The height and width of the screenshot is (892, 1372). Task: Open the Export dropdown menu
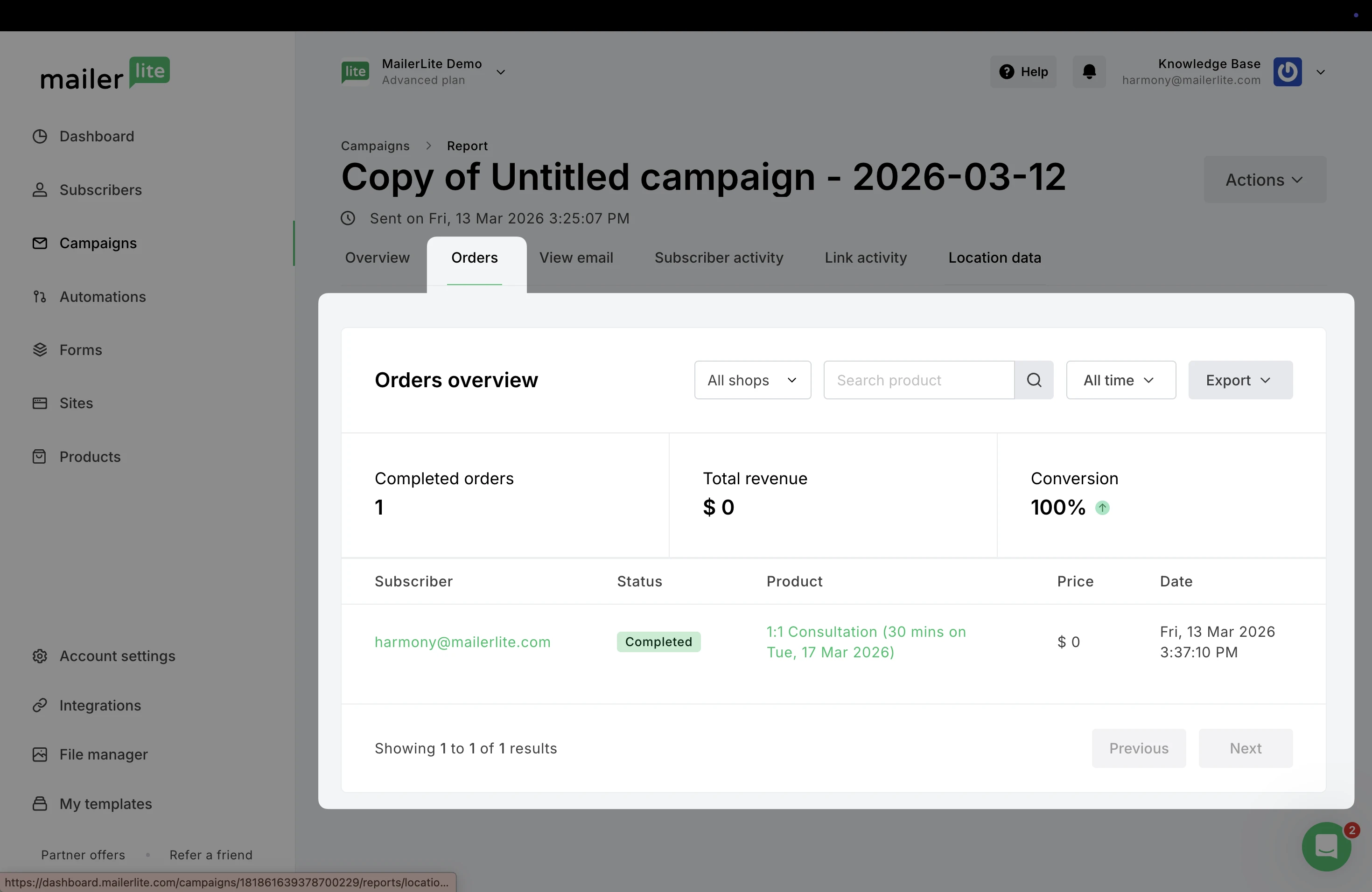1240,380
